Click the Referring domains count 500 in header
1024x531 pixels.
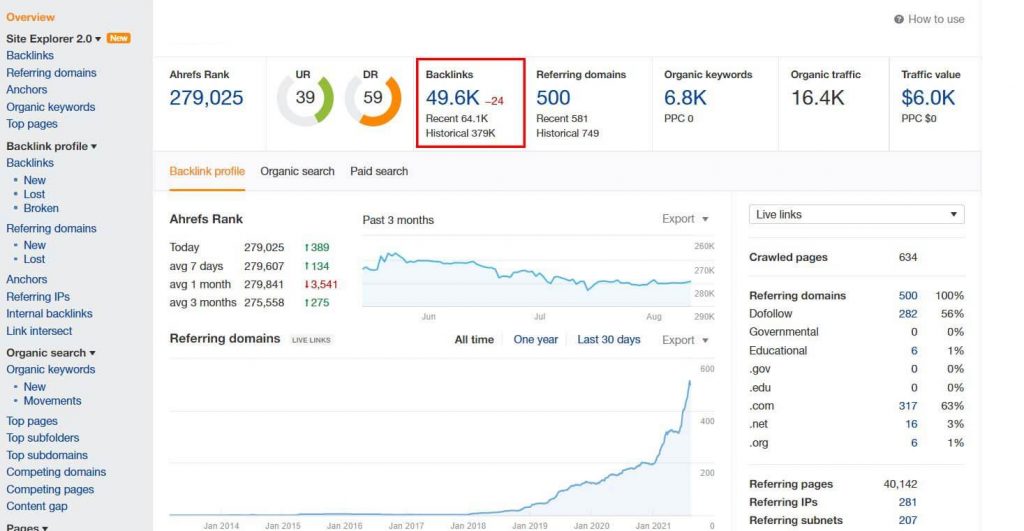(x=553, y=98)
